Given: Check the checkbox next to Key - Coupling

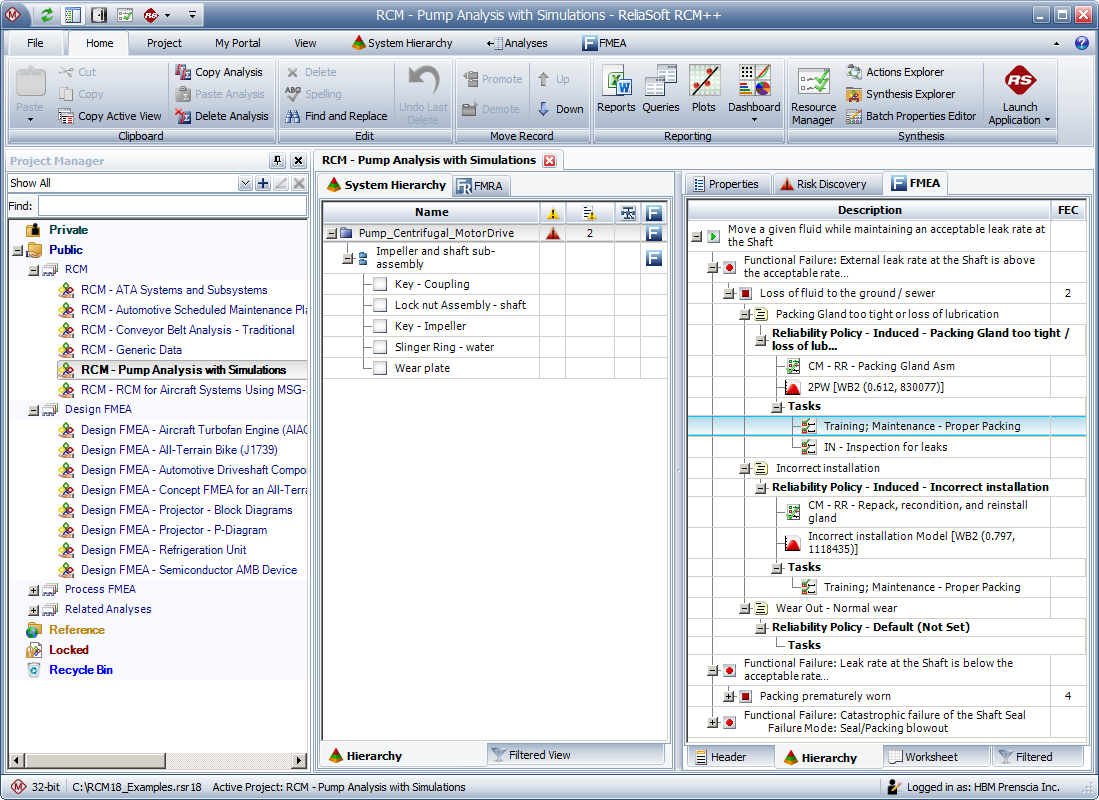Looking at the screenshot, I should click(379, 284).
